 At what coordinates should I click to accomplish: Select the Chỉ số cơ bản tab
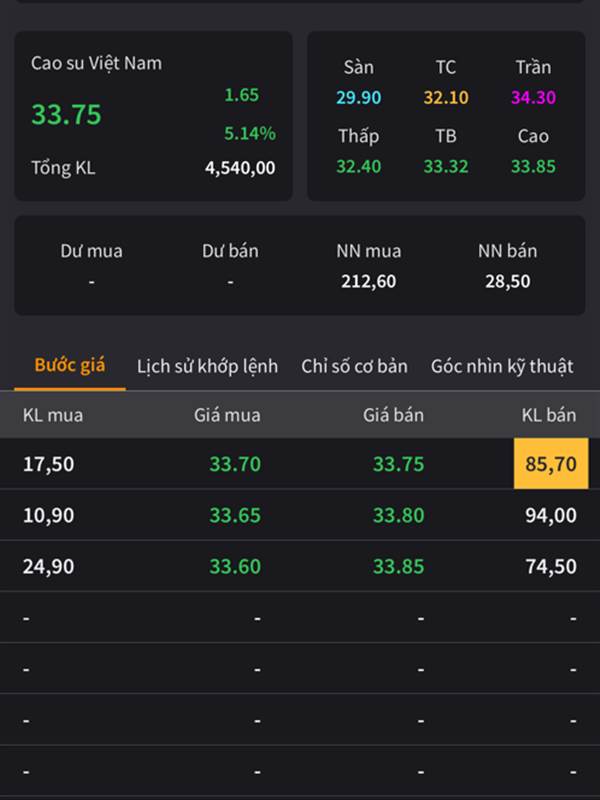coord(354,366)
